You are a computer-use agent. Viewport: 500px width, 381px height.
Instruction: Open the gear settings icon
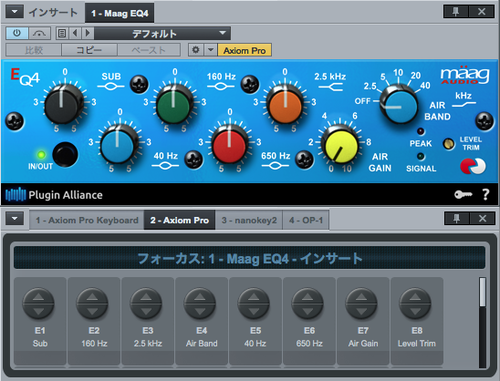196,50
